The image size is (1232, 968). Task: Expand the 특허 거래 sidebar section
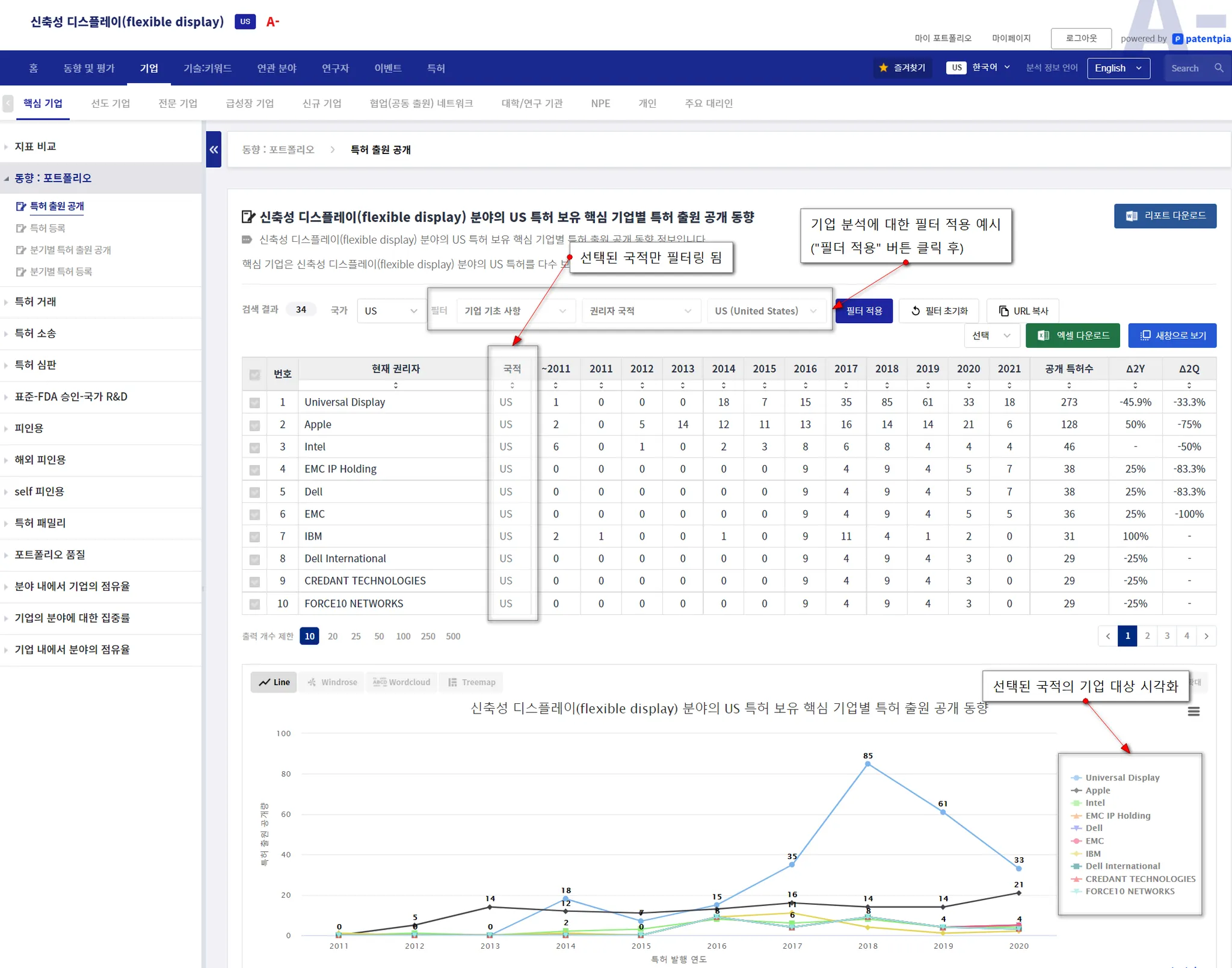pyautogui.click(x=35, y=301)
